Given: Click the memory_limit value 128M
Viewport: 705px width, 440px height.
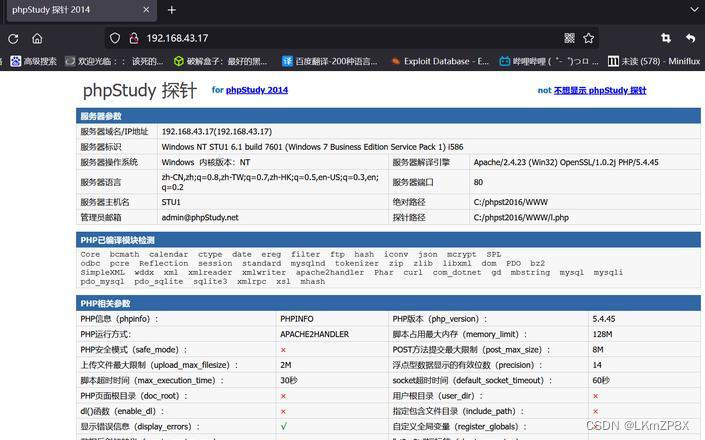Looking at the screenshot, I should pyautogui.click(x=602, y=334).
